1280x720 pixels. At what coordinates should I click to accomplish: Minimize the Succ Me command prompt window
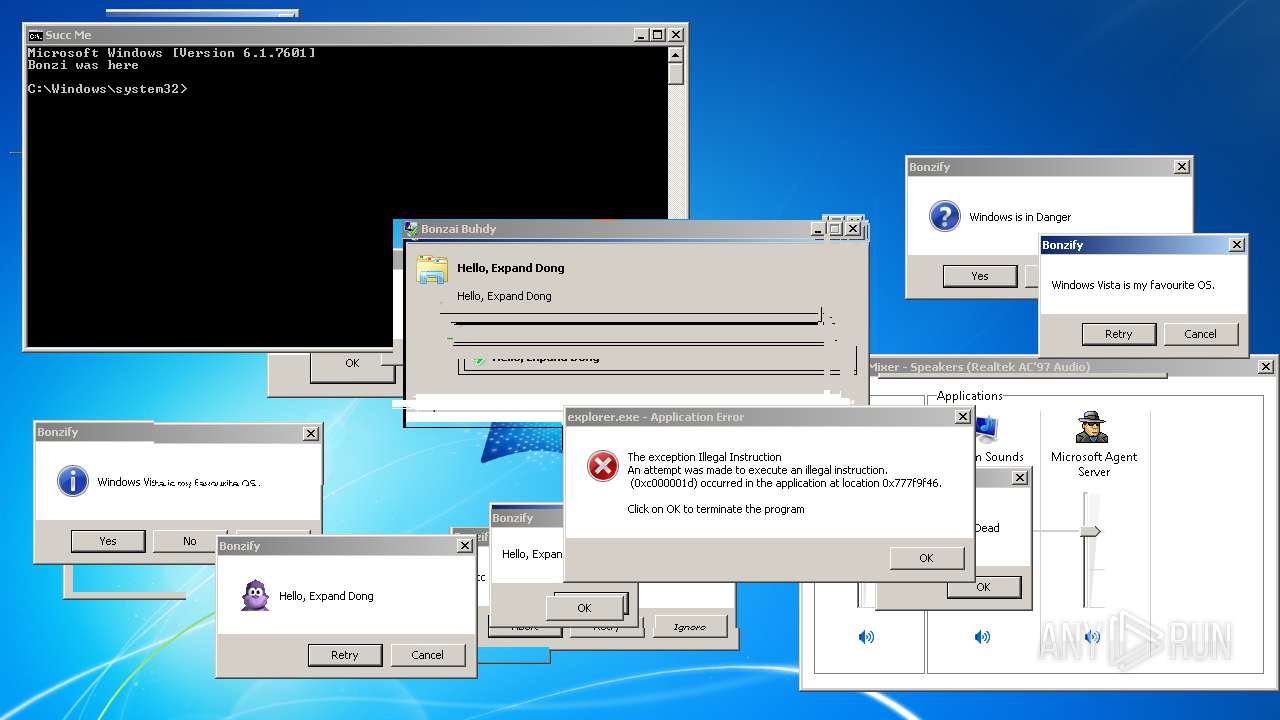[x=642, y=35]
